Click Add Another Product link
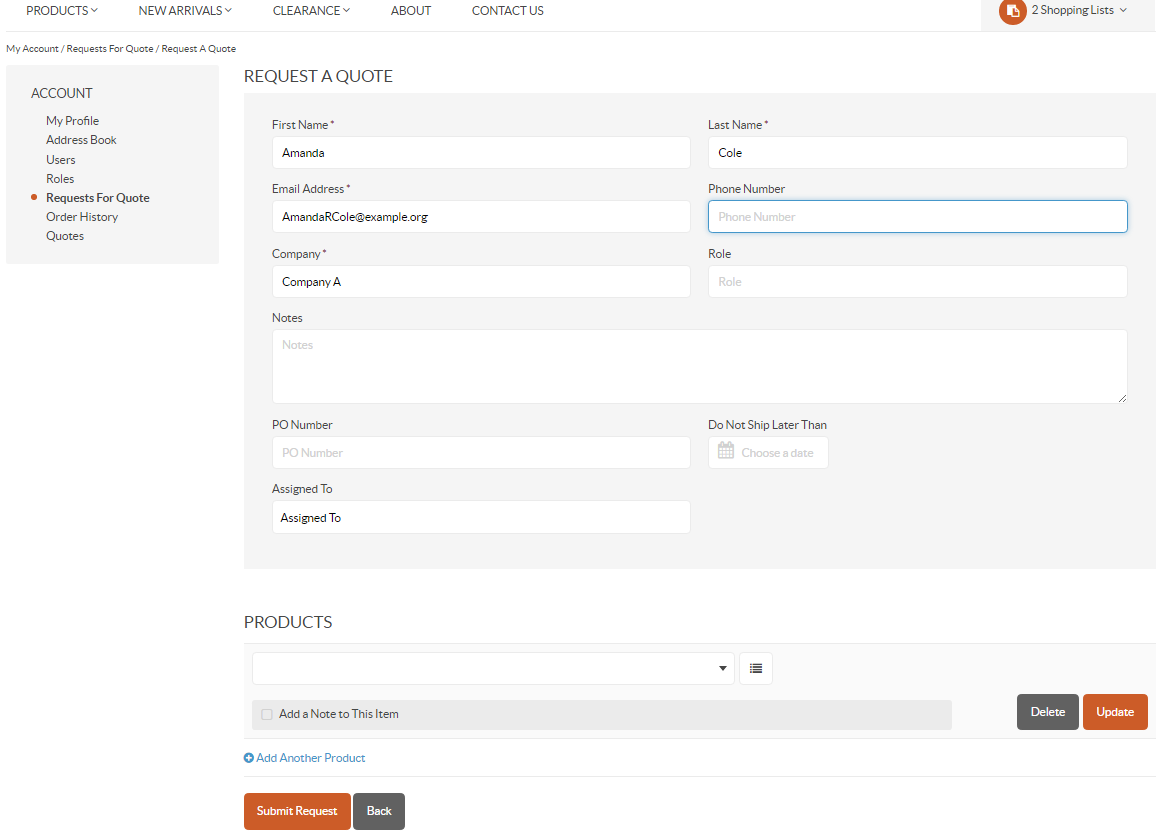The height and width of the screenshot is (831, 1168). click(311, 758)
